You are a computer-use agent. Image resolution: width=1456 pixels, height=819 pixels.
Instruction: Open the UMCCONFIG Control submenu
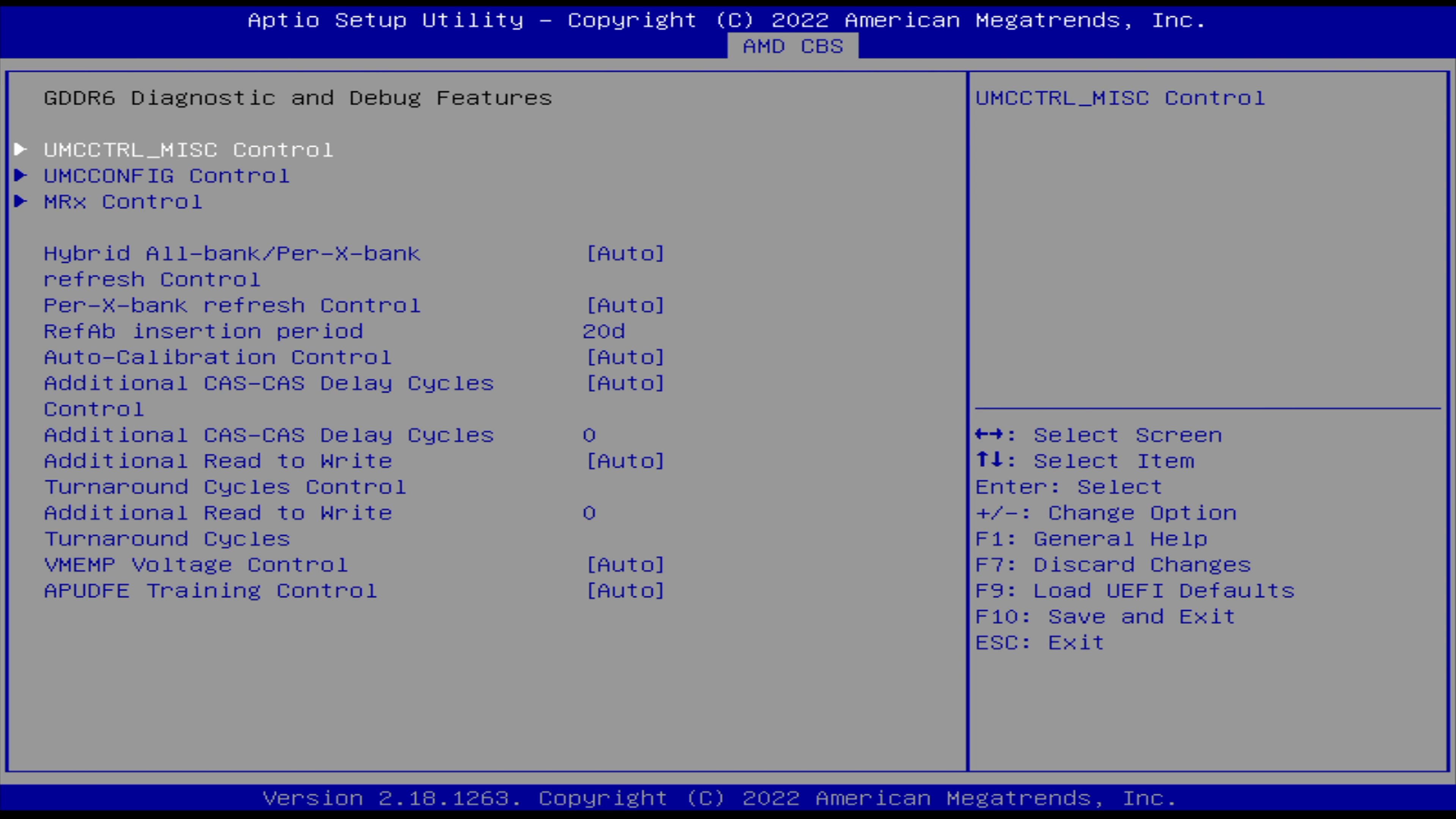click(167, 176)
